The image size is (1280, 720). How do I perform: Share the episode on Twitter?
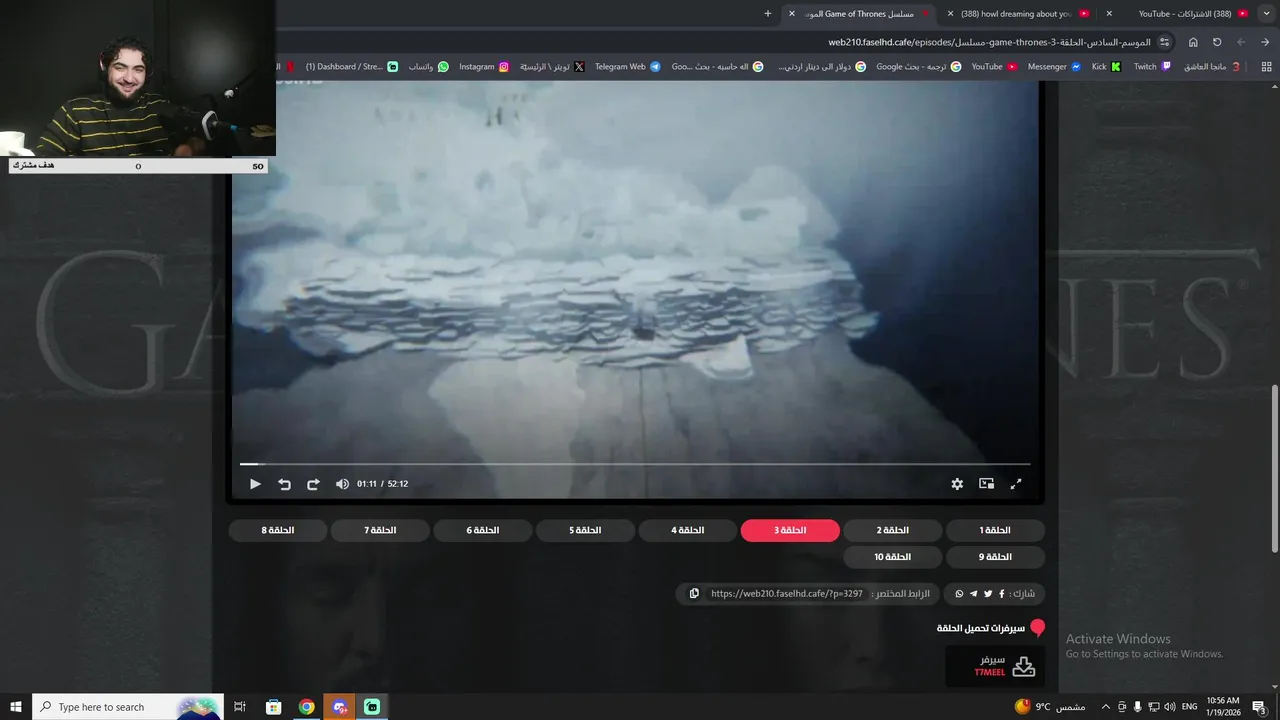tap(988, 594)
